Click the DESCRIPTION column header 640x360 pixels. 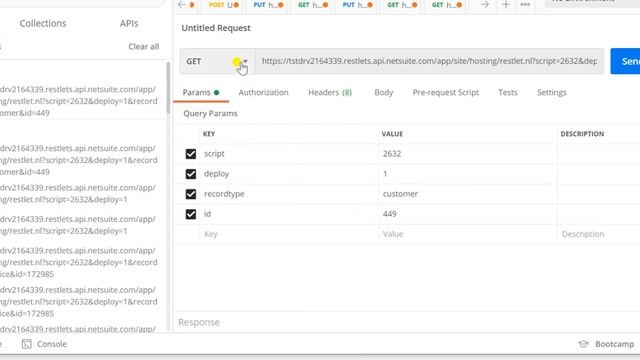click(582, 134)
